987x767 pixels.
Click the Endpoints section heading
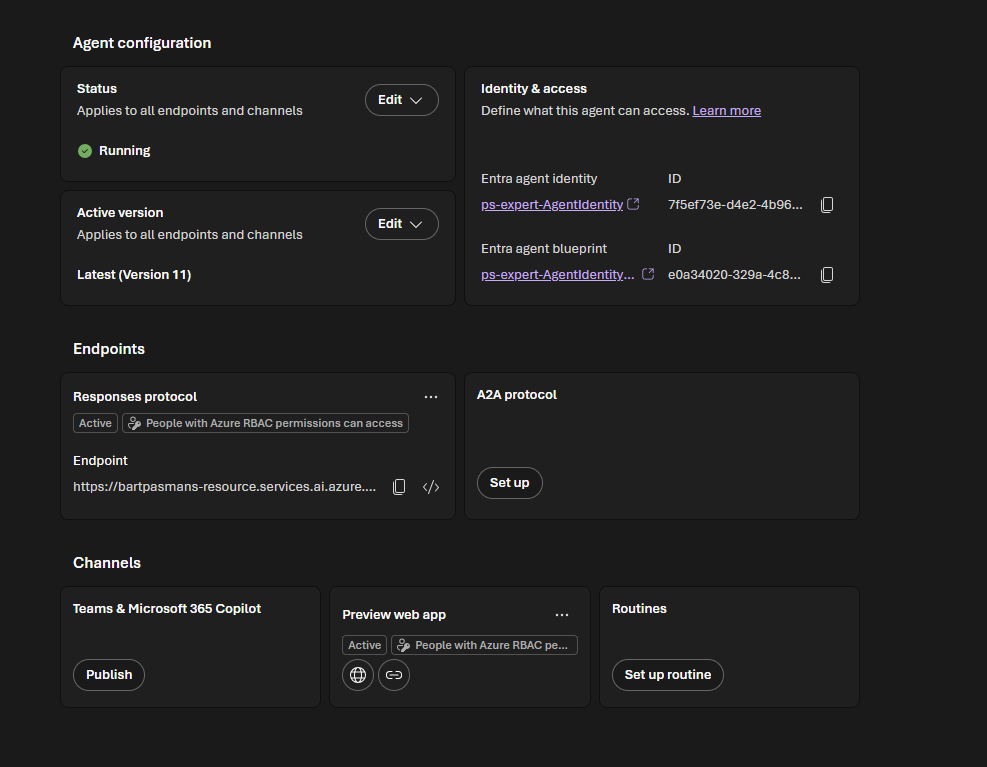click(109, 349)
